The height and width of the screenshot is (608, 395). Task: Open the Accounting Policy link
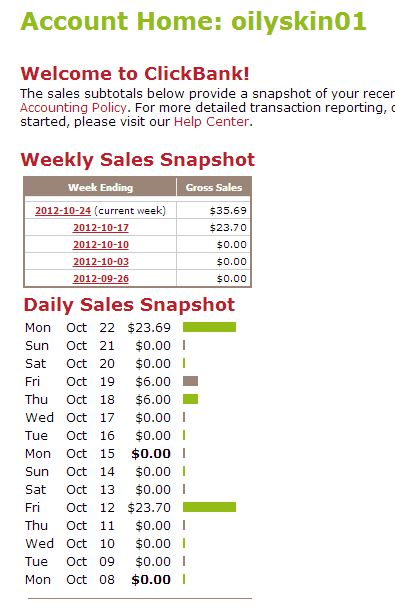point(73,108)
